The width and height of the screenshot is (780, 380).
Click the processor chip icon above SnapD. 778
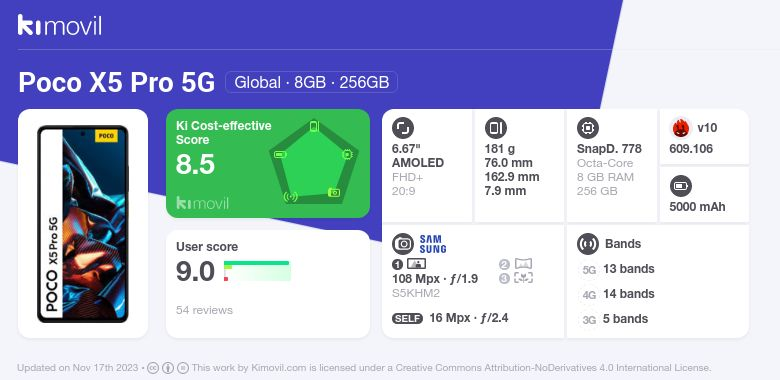(x=588, y=128)
